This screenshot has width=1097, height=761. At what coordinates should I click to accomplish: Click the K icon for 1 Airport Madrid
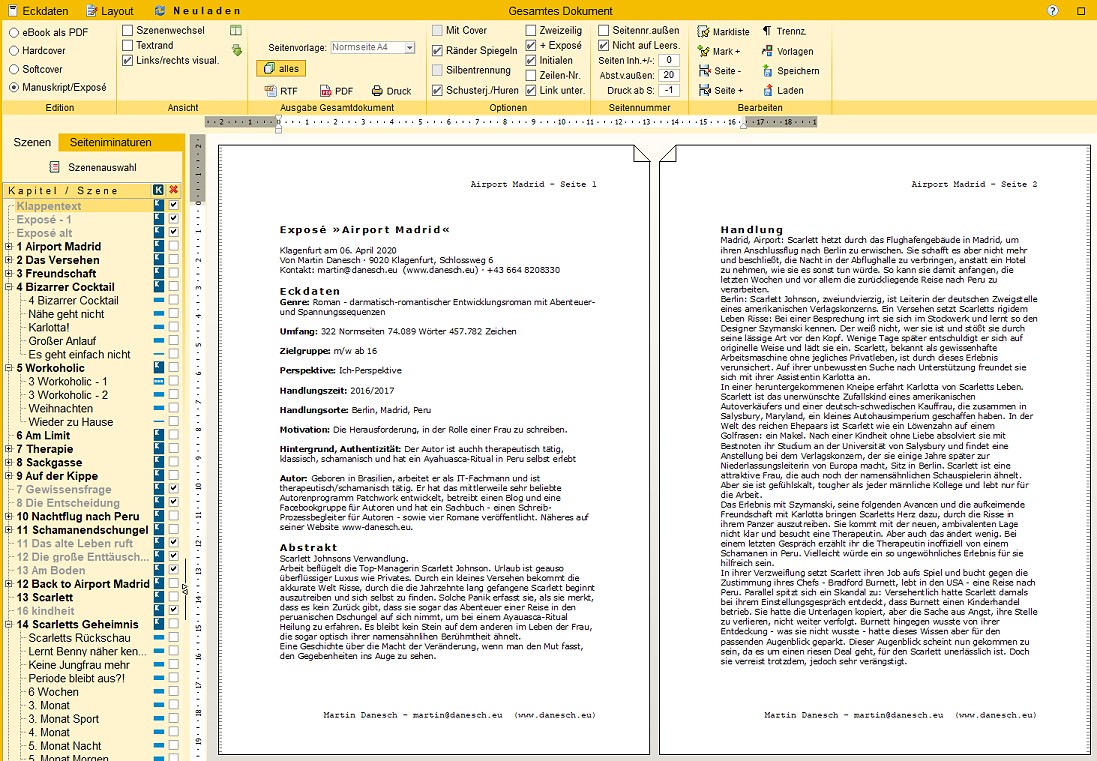coord(158,246)
